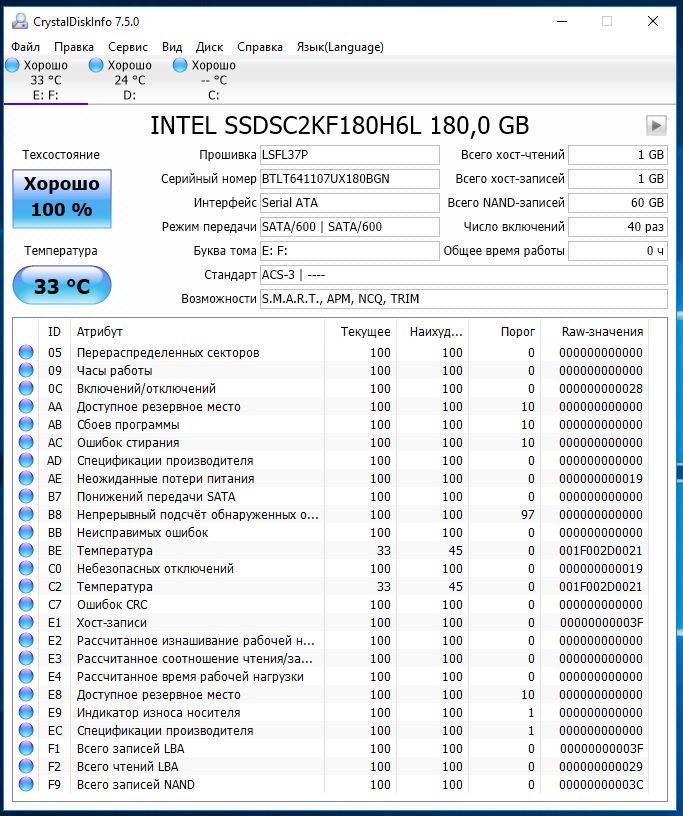The height and width of the screenshot is (816, 683).
Task: Click status circle for attribute AB
Action: coord(26,424)
